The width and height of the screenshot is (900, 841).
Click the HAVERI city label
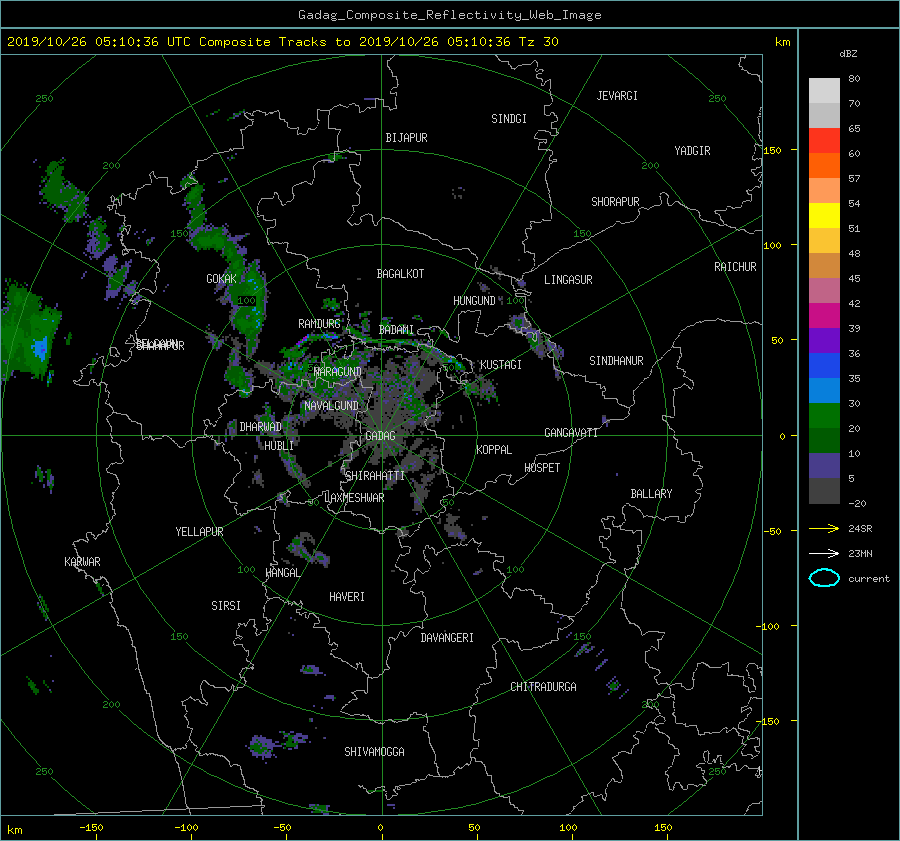(x=347, y=597)
